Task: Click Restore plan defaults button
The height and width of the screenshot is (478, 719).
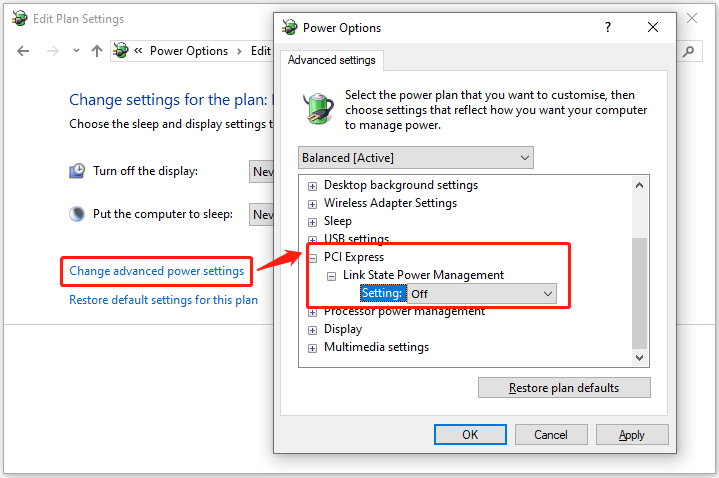Action: tap(564, 388)
